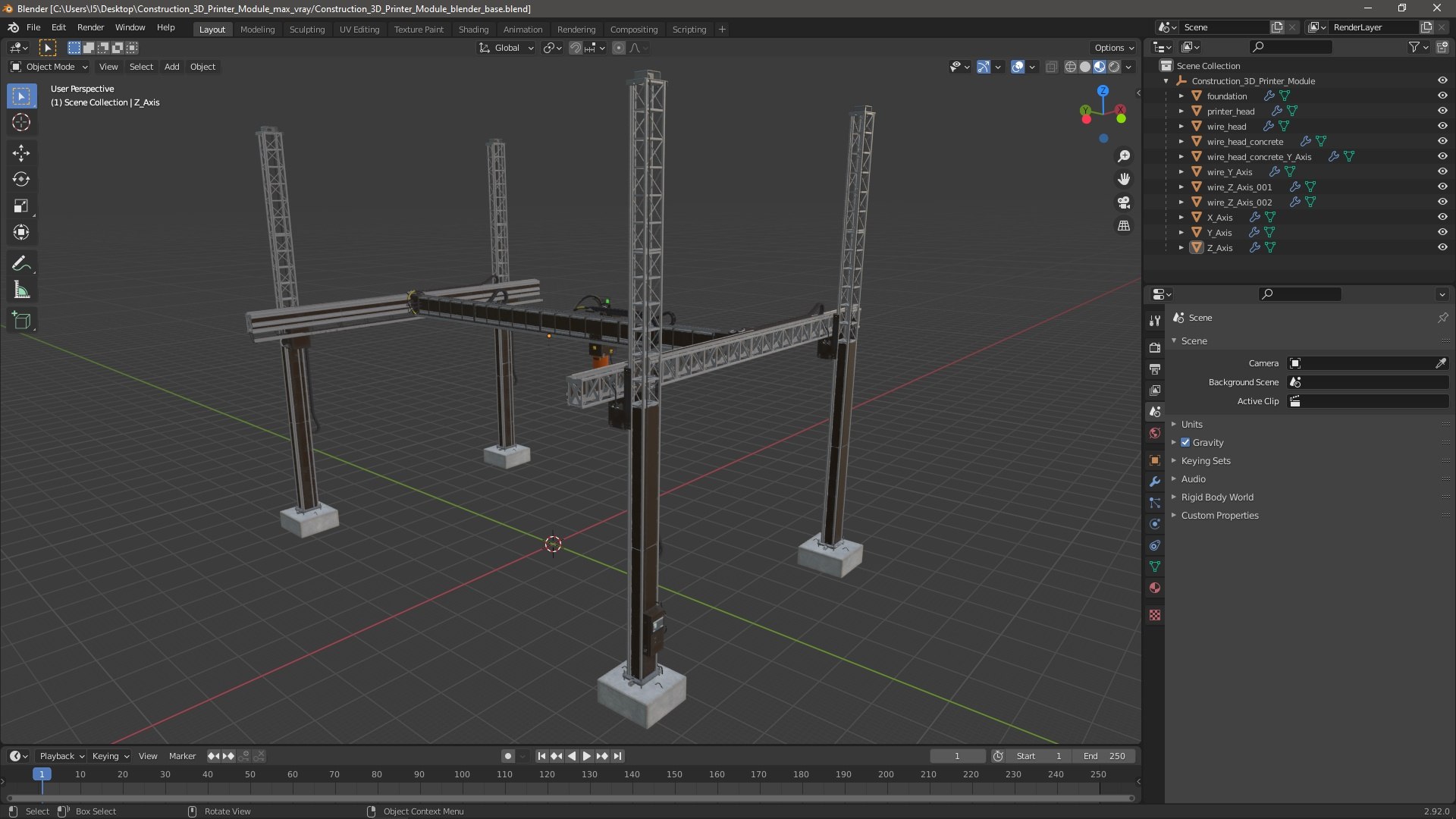
Task: Open the Global orientation dropdown
Action: (x=507, y=48)
